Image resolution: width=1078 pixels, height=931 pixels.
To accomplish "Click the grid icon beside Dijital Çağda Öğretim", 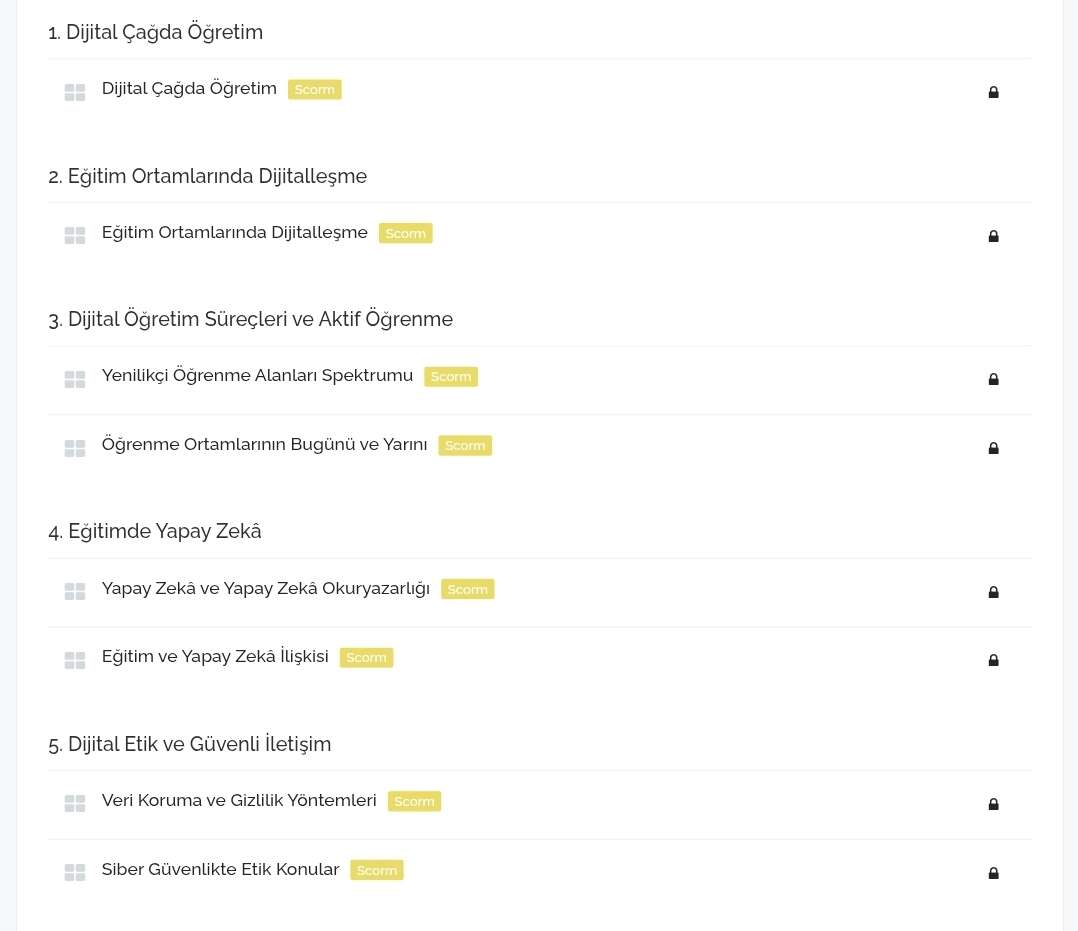I will coord(75,93).
